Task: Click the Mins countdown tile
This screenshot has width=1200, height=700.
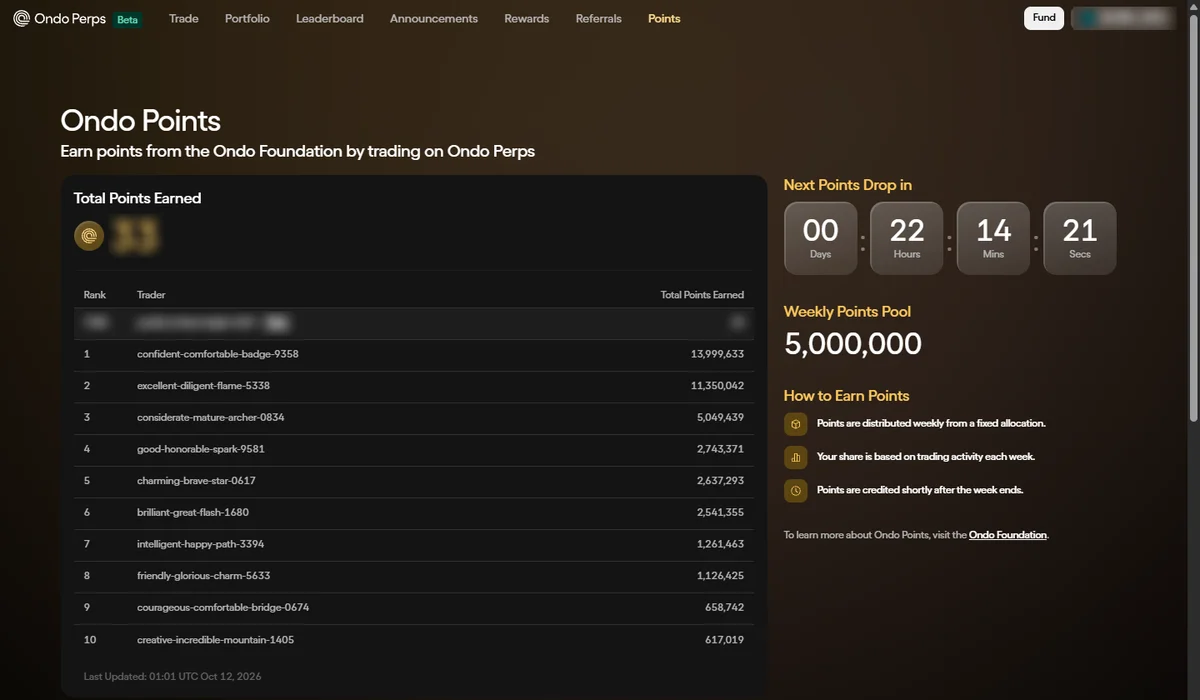Action: pos(994,238)
